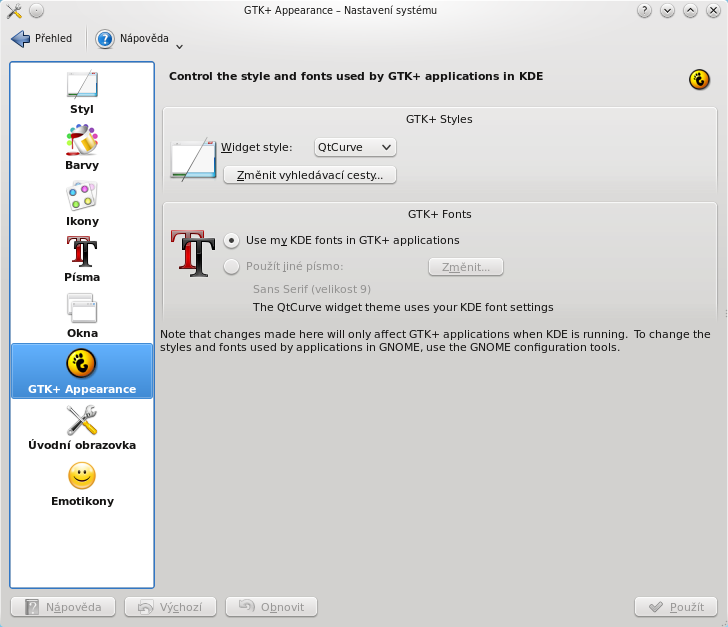Maximize the window using titlebar up arrow

(x=690, y=10)
